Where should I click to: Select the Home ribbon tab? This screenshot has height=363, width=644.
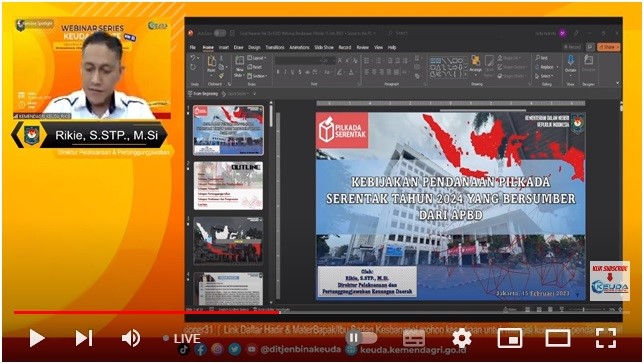point(208,48)
